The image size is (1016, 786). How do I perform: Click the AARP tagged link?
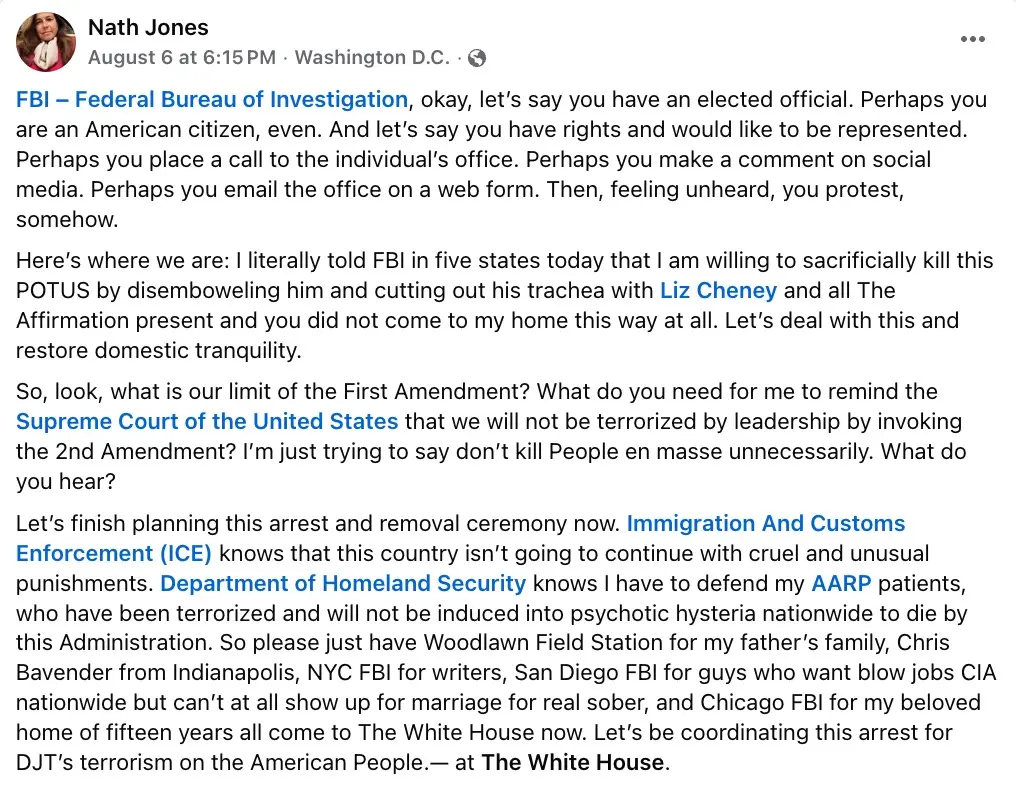[839, 583]
